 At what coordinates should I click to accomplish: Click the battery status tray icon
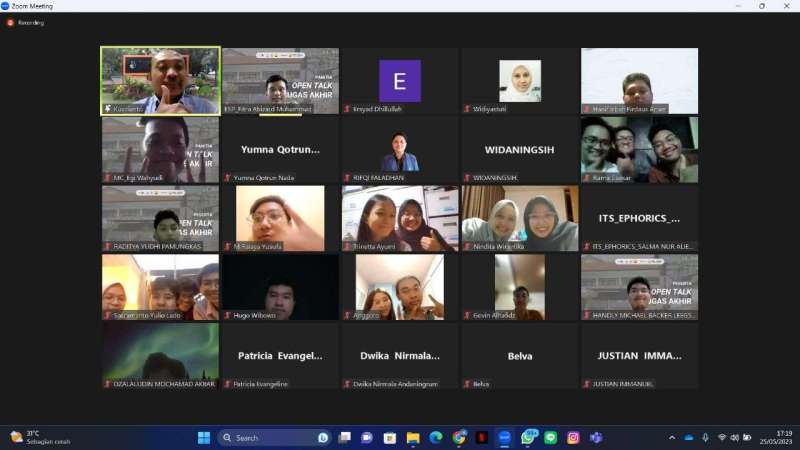747,438
